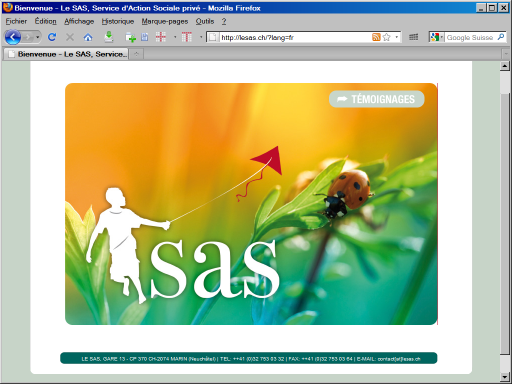Click the TÉMOIGNAGES button
This screenshot has height=384, width=512.
click(x=377, y=99)
